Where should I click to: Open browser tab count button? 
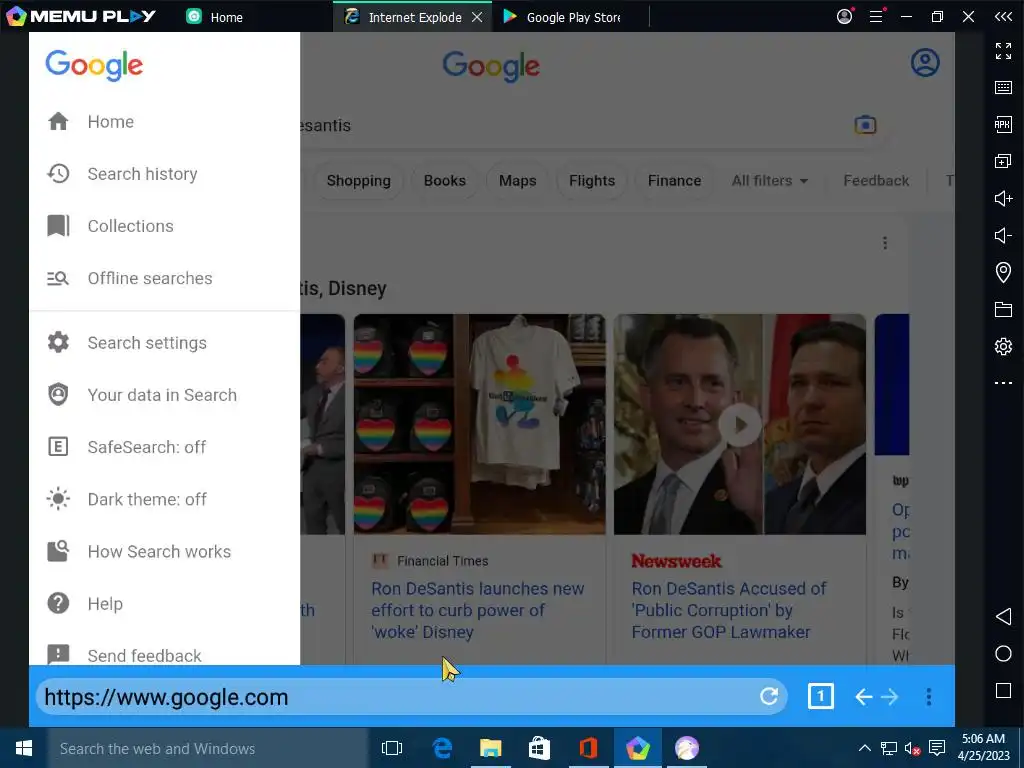pyautogui.click(x=820, y=696)
